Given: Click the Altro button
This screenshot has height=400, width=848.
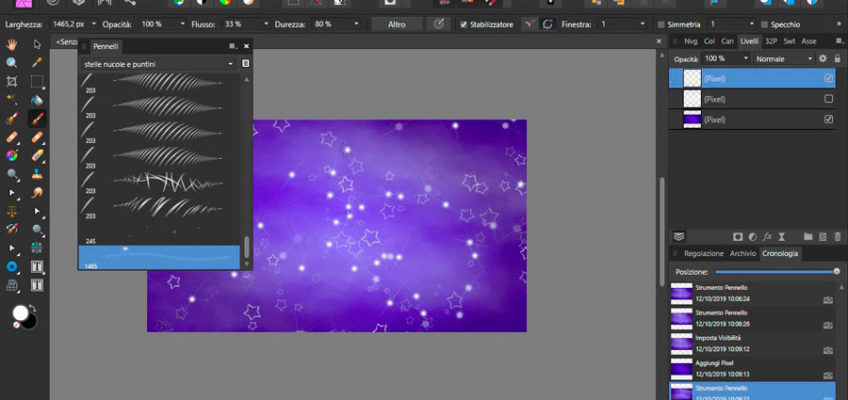Looking at the screenshot, I should coord(396,24).
